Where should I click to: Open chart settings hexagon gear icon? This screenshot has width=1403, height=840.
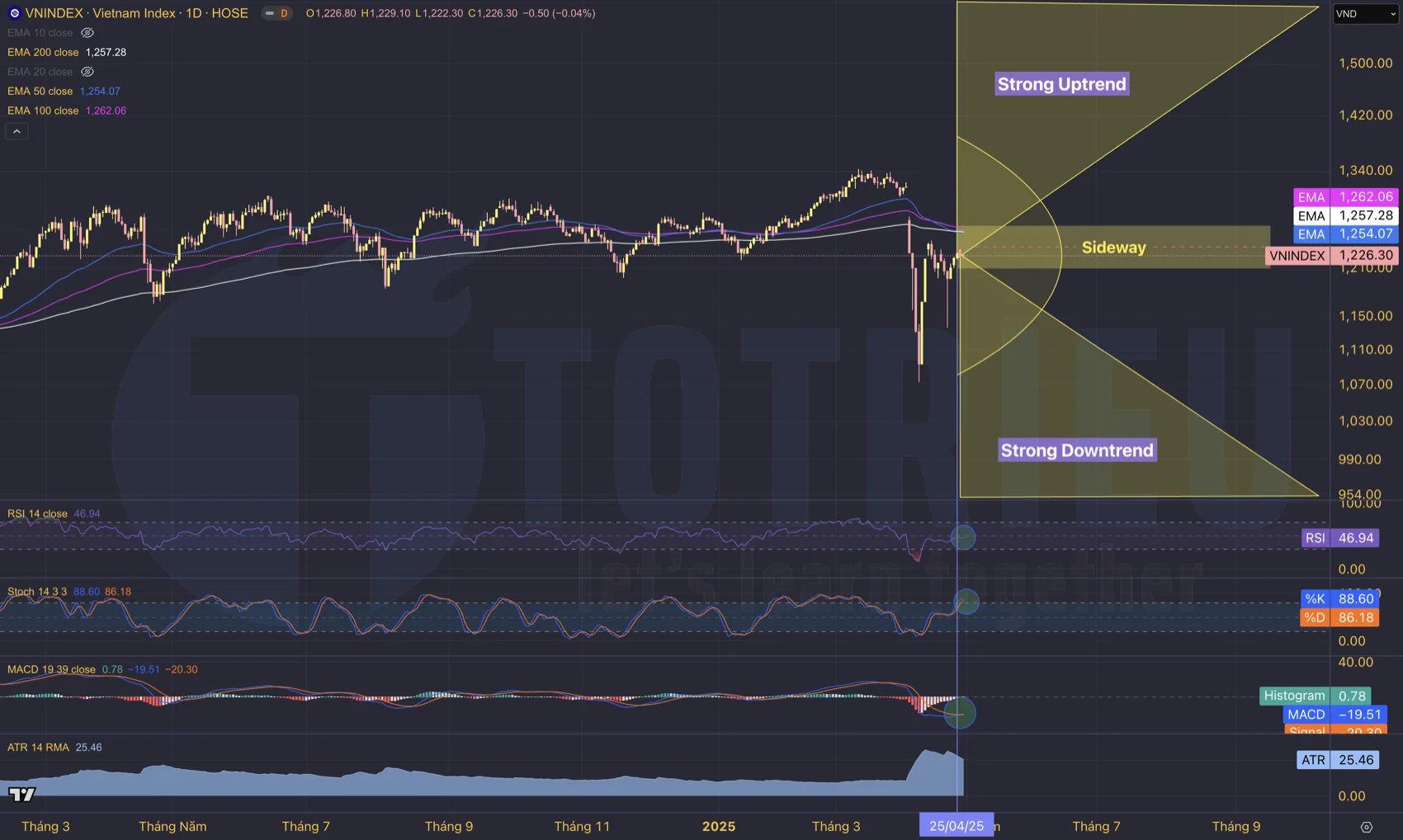coord(1366,827)
